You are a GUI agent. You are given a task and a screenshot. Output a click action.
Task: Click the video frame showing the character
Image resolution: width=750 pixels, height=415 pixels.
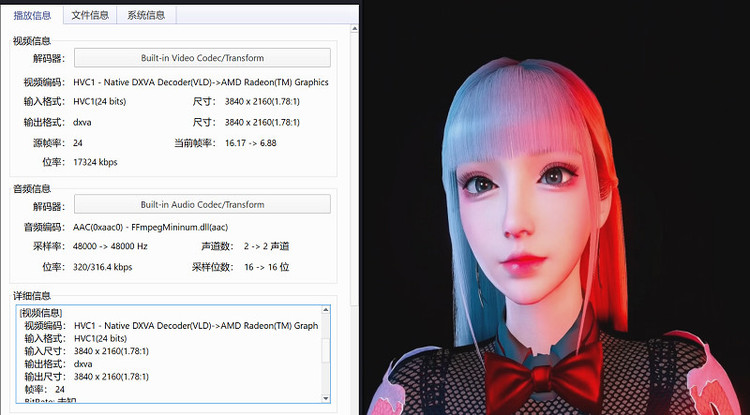pos(555,209)
